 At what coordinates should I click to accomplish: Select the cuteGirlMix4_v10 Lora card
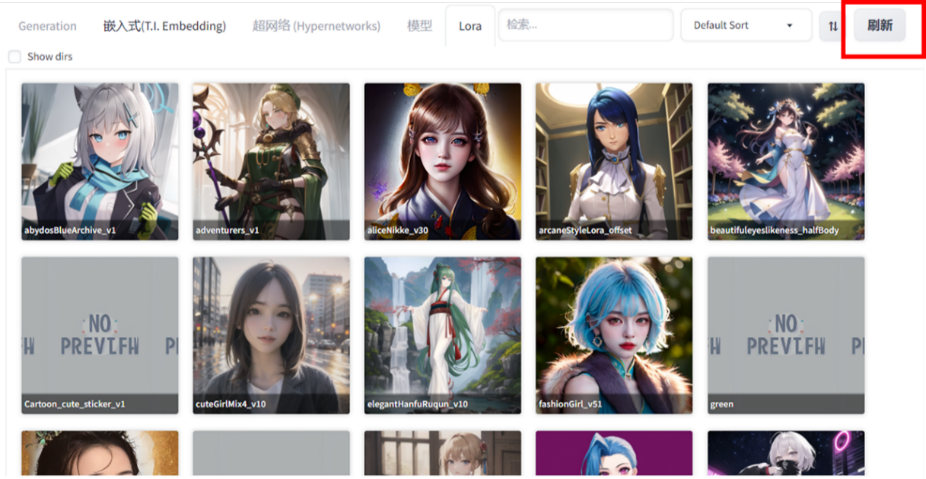point(271,335)
